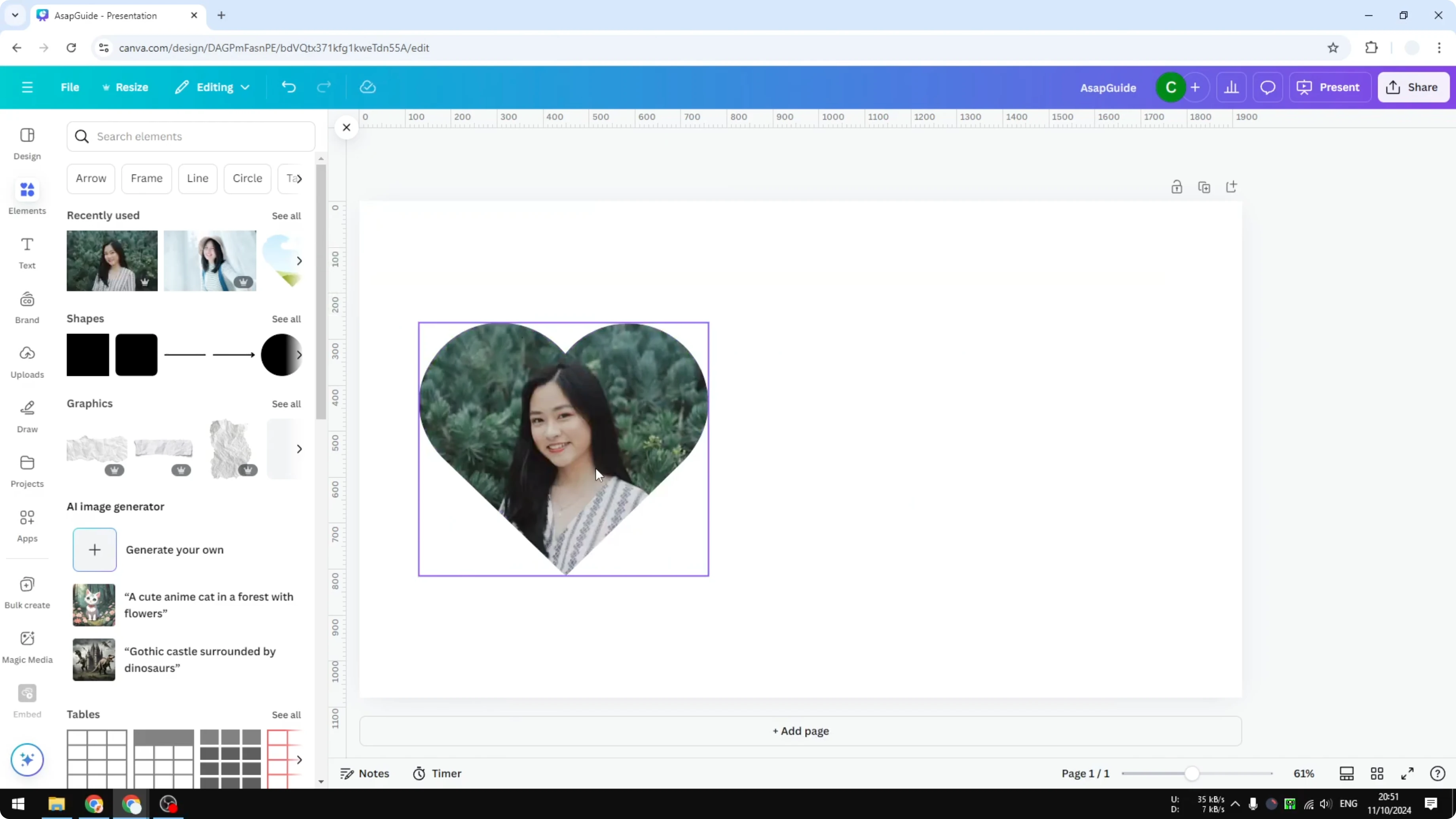The image size is (1456, 819).
Task: Lock the selected heart frame
Action: 1177,186
